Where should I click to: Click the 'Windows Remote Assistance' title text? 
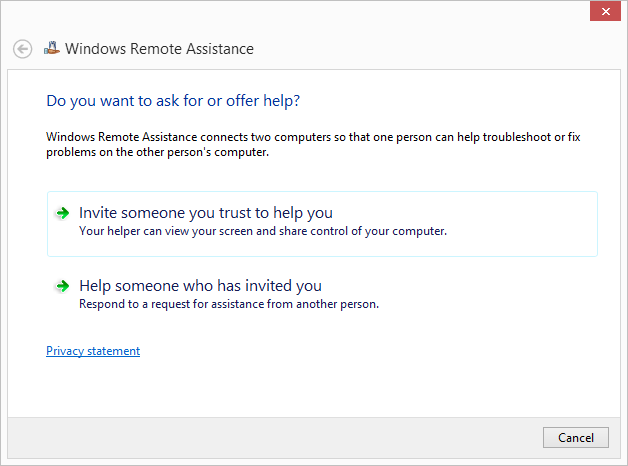point(159,49)
